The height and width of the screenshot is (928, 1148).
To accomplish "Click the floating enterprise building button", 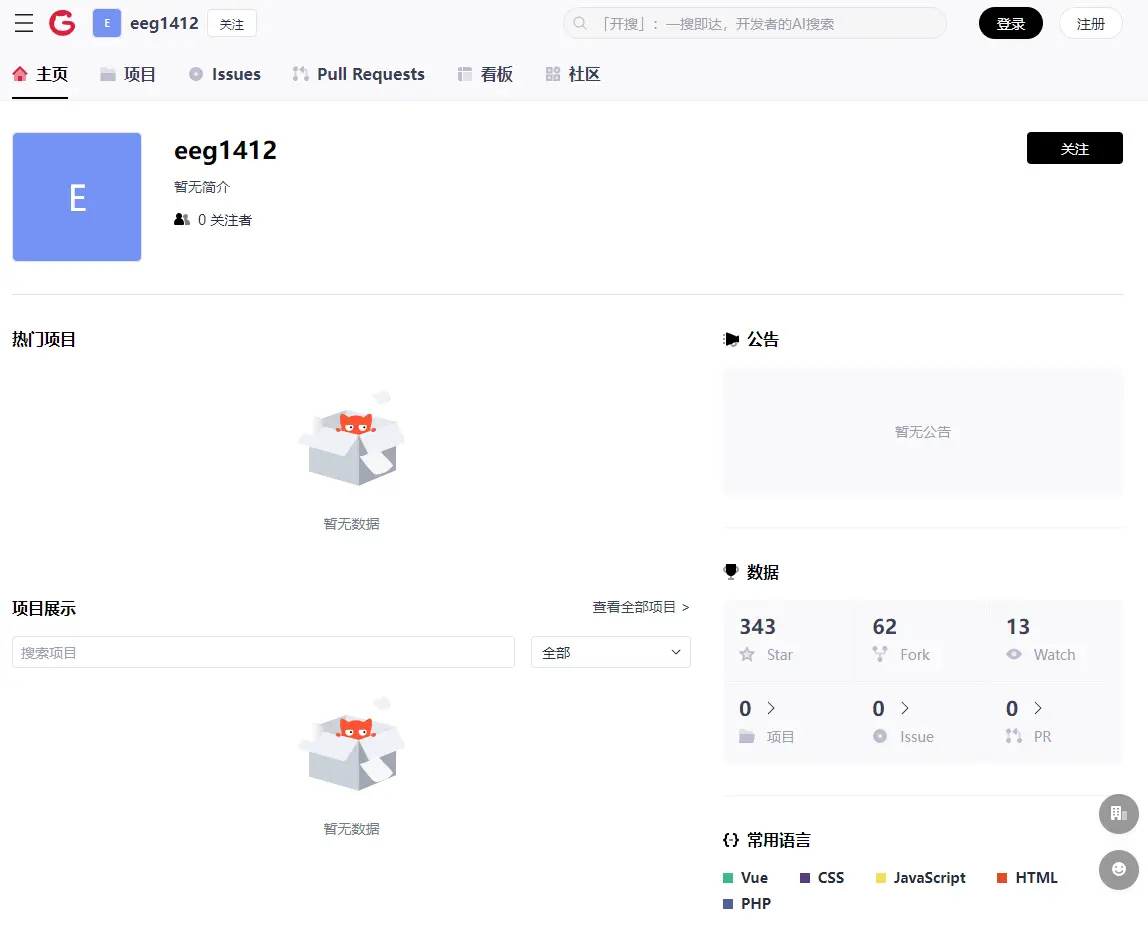I will (1118, 814).
